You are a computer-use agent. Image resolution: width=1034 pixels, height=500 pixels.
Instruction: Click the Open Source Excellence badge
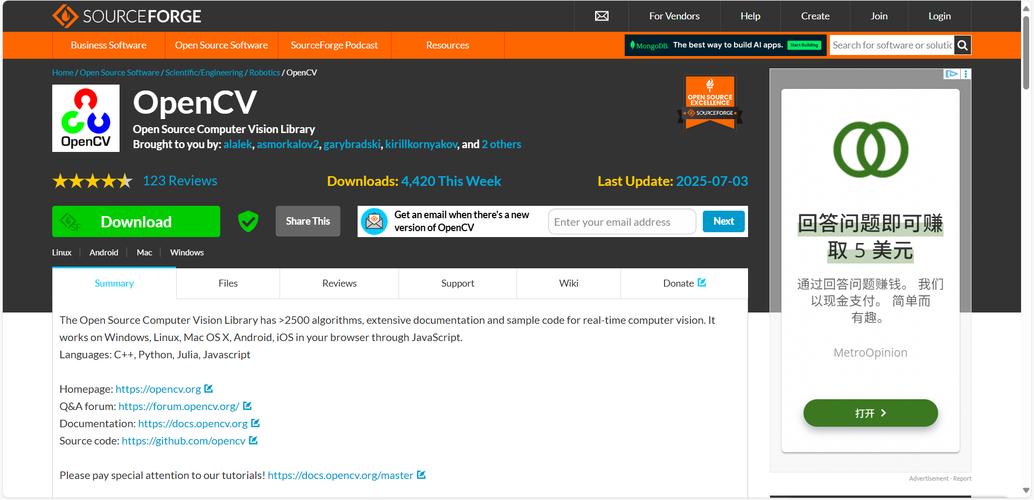pyautogui.click(x=710, y=102)
